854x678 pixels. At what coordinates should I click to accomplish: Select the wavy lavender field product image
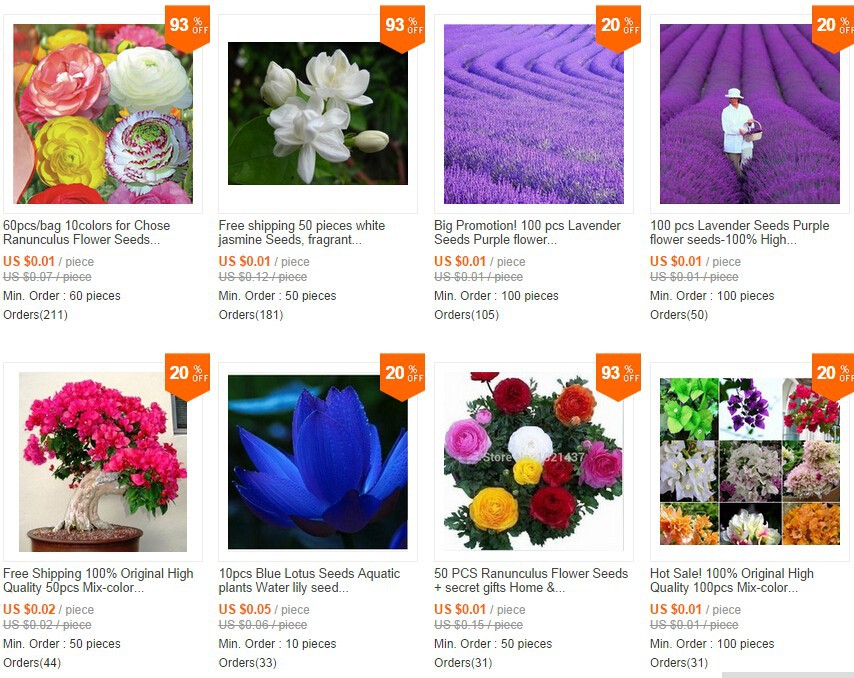pyautogui.click(x=534, y=114)
